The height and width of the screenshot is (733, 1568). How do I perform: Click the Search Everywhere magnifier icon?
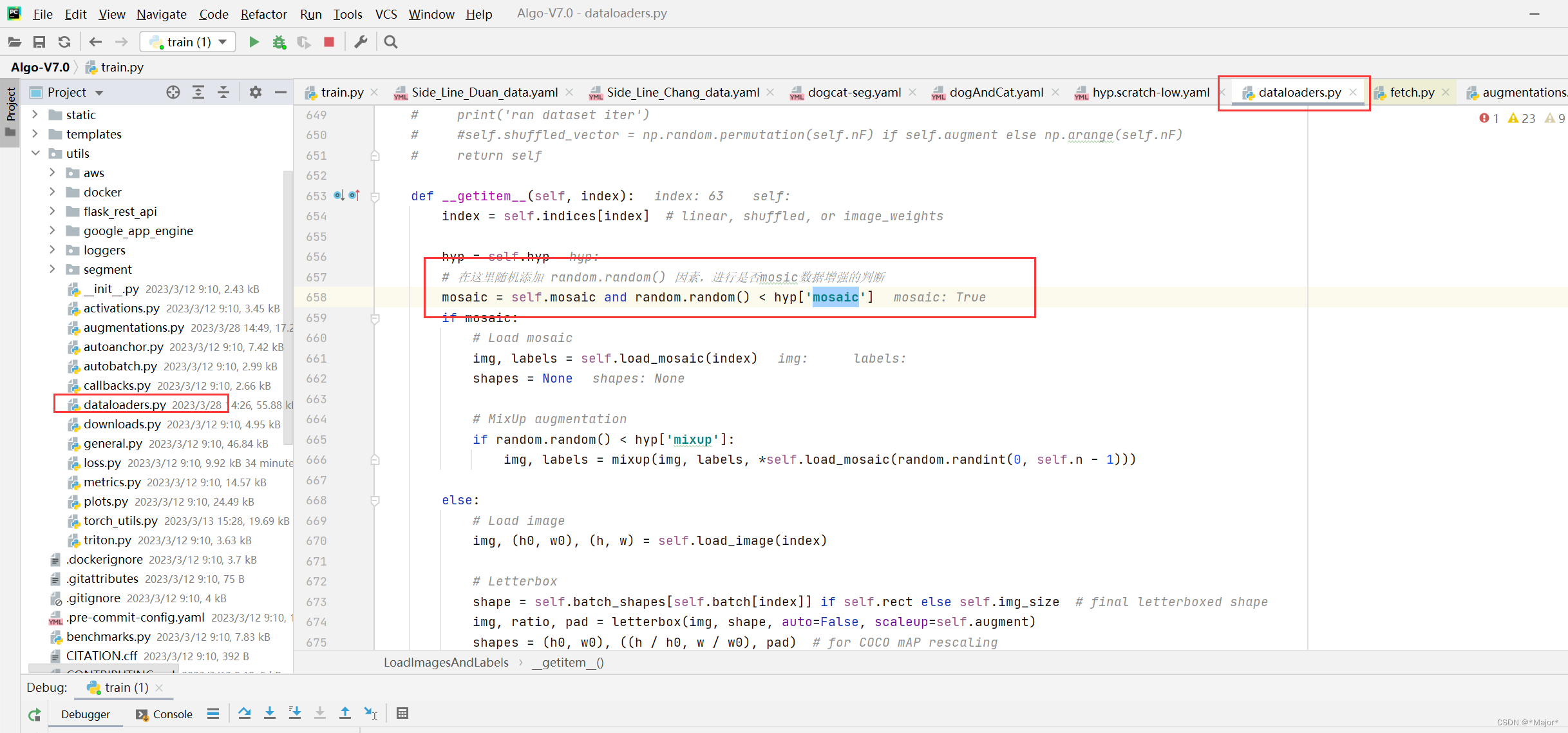(x=390, y=42)
